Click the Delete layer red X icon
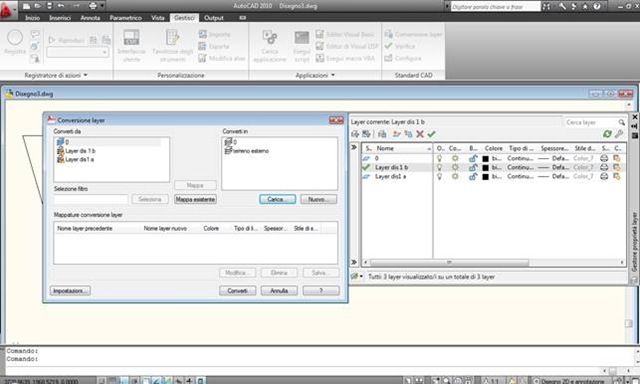Viewport: 640px width, 384px height. pos(420,134)
